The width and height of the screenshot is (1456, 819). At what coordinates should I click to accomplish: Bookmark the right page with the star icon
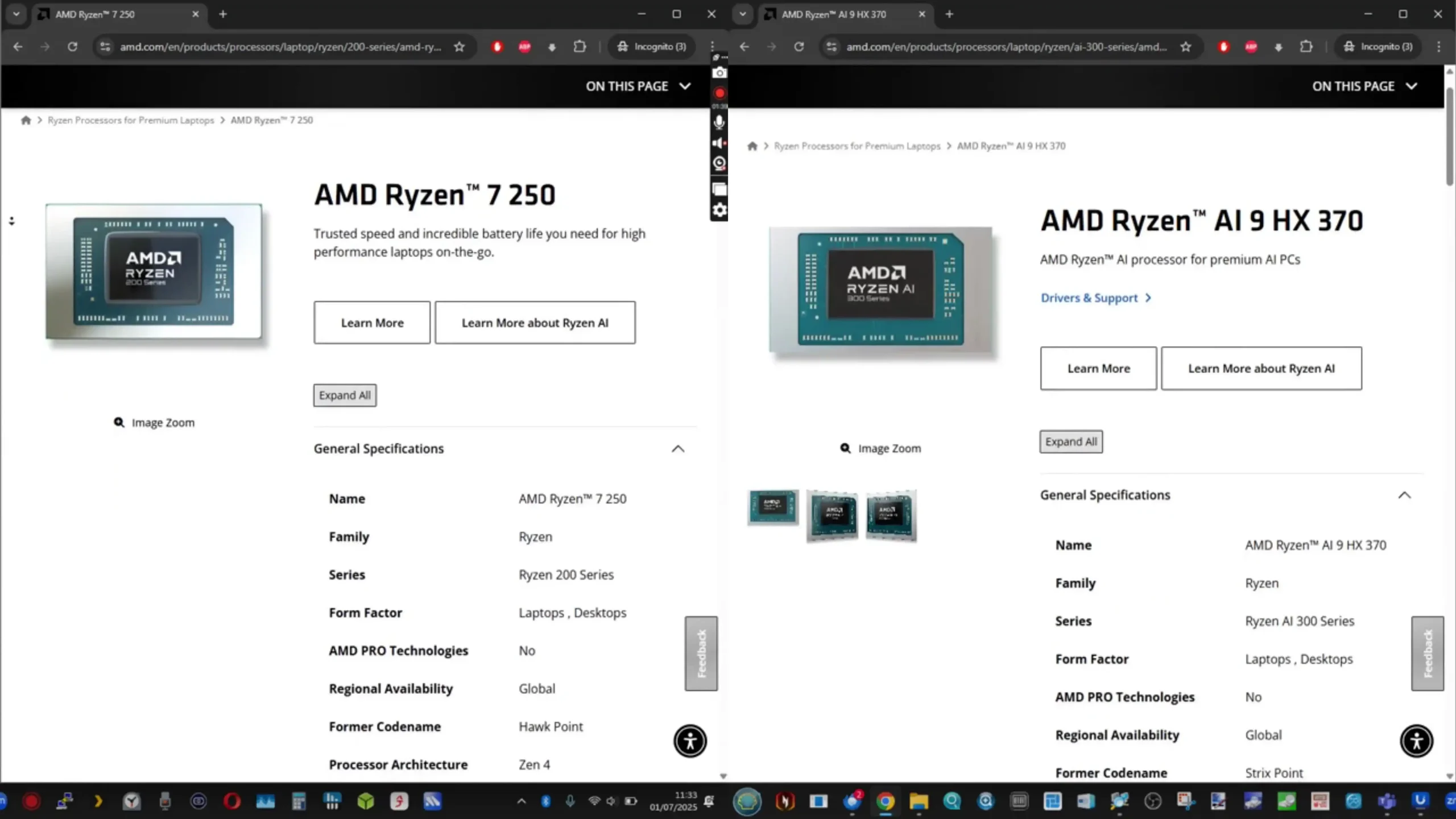[x=1186, y=47]
